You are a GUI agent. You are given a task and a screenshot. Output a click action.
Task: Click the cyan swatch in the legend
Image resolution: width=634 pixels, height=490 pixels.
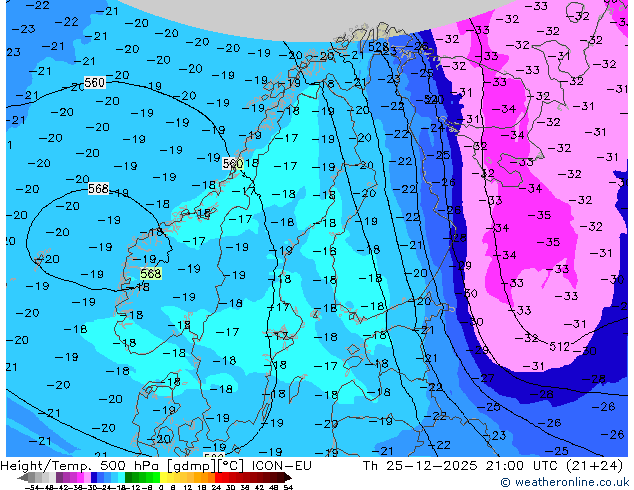tap(122, 478)
